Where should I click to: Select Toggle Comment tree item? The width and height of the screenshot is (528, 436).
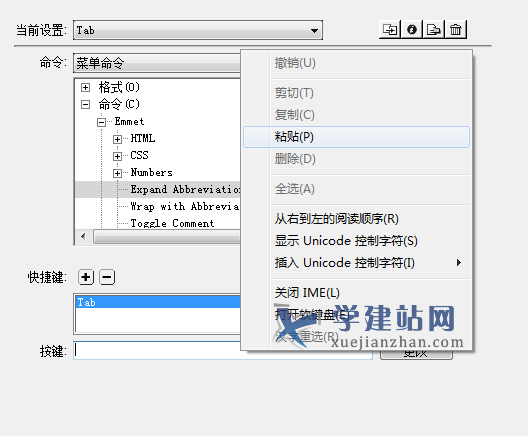coord(172,223)
